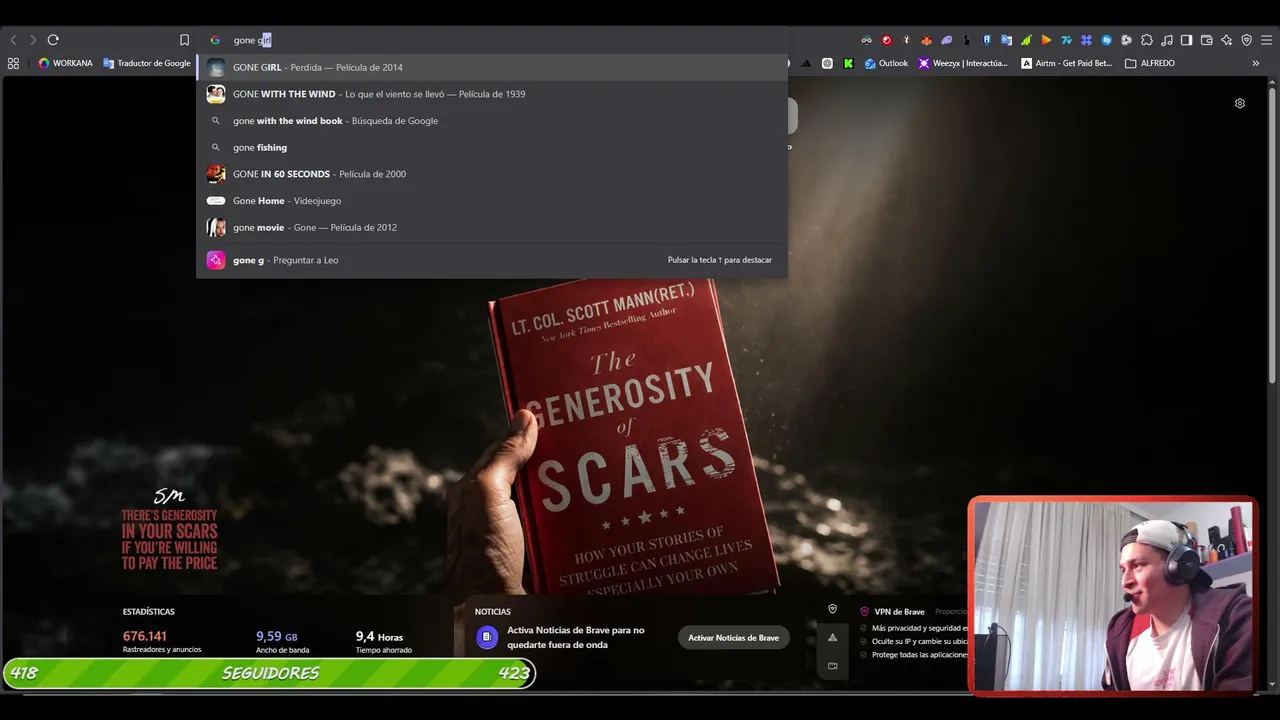Click the address bar containing 'gone girl'
Image resolution: width=1280 pixels, height=720 pixels.
click(x=492, y=40)
